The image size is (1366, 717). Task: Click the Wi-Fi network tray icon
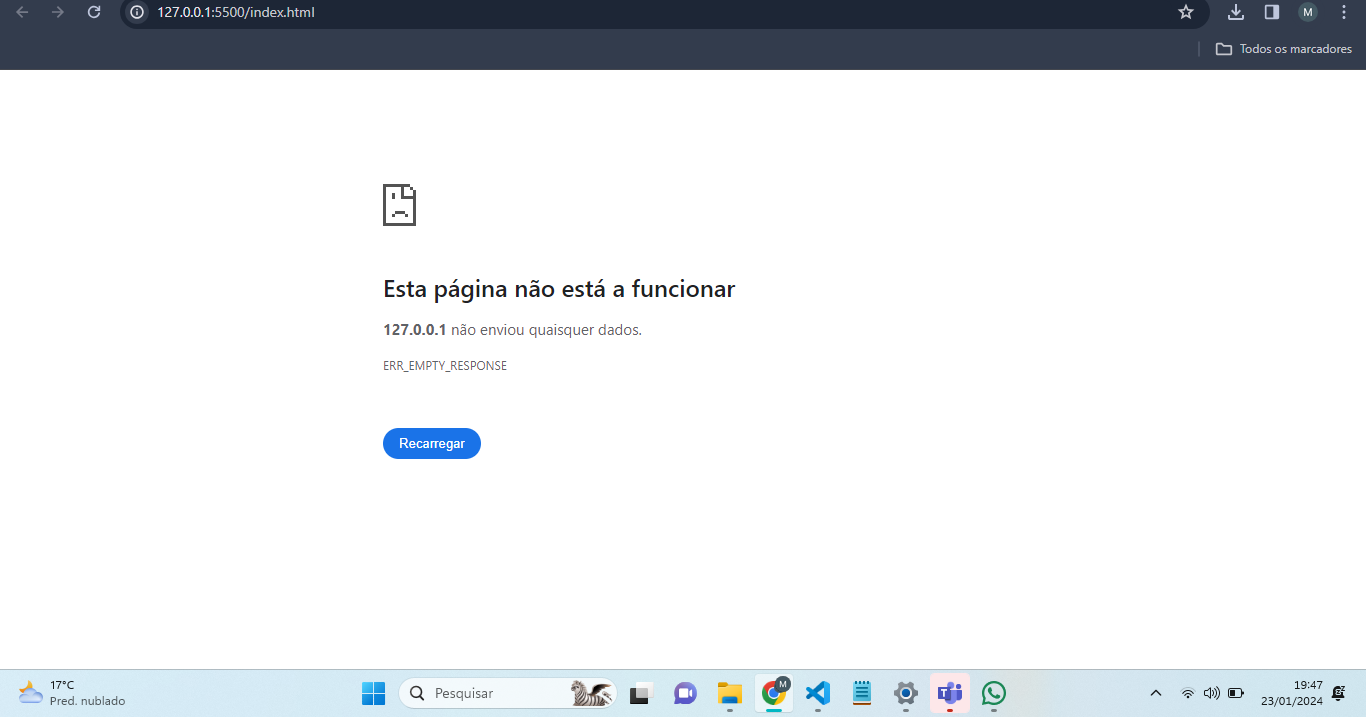[1188, 693]
